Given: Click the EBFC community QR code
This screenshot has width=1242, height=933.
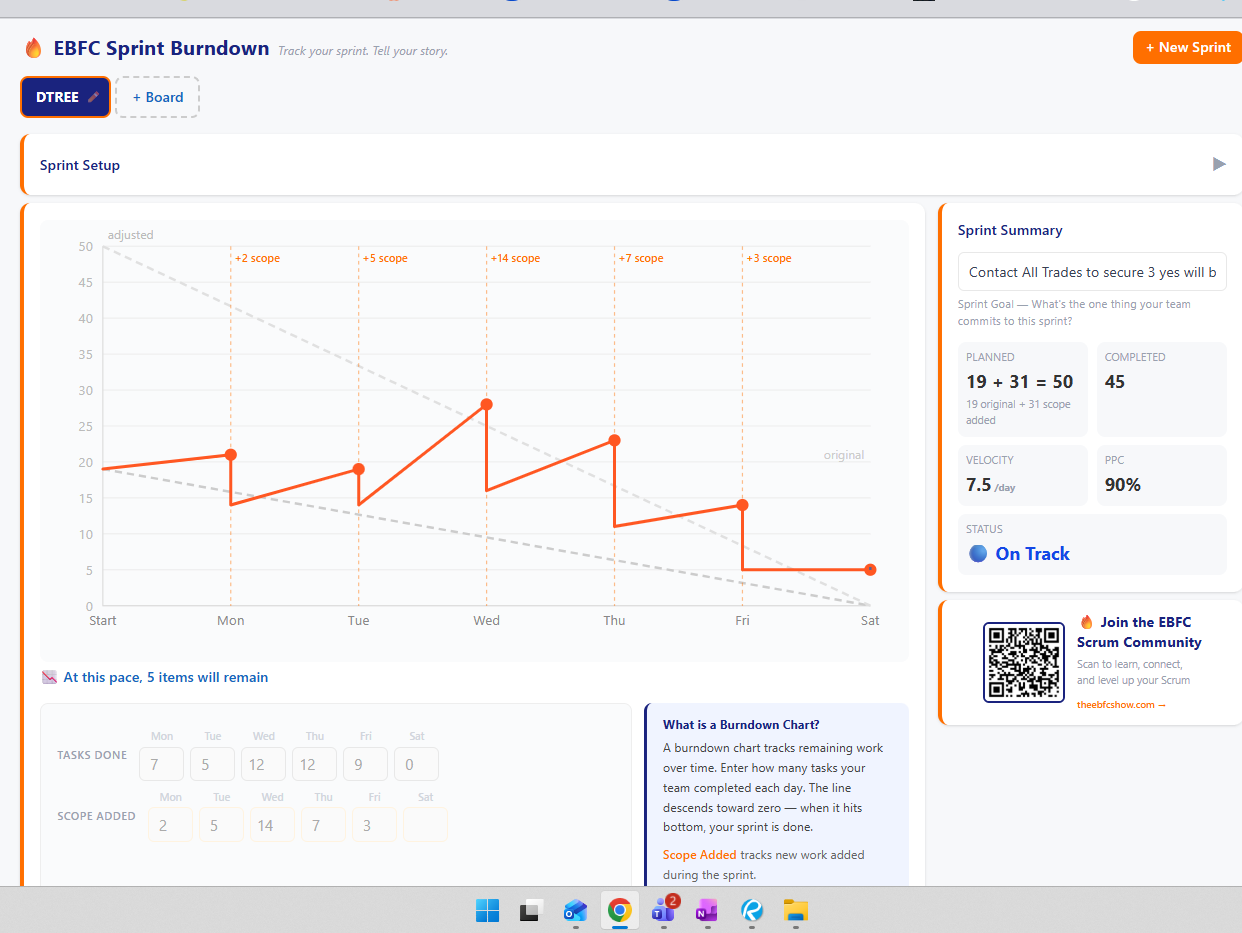Looking at the screenshot, I should click(1024, 662).
